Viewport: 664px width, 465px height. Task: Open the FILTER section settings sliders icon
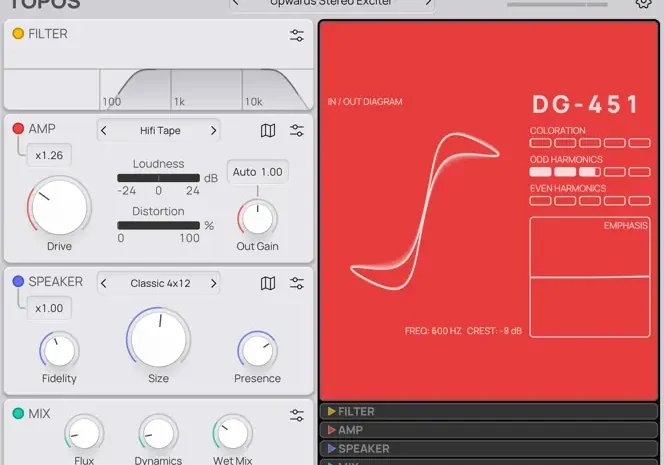[x=296, y=36]
